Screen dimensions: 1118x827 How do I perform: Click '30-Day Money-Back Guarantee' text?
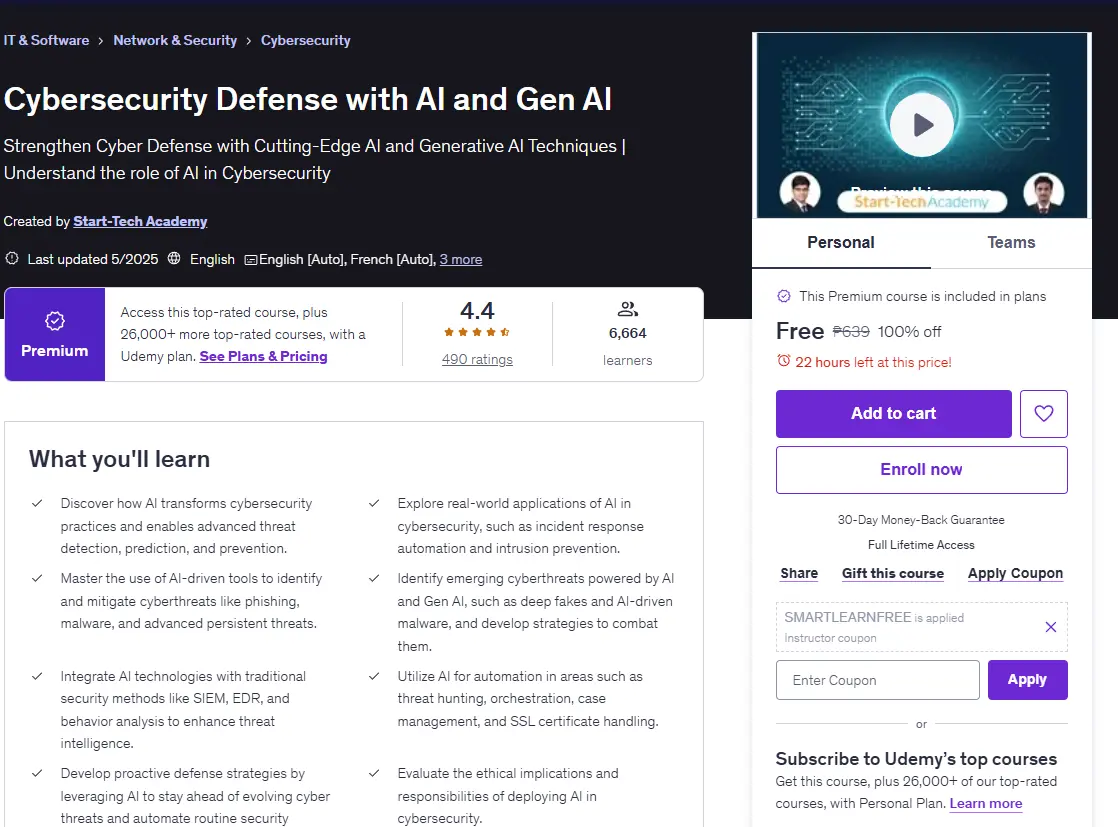(921, 520)
